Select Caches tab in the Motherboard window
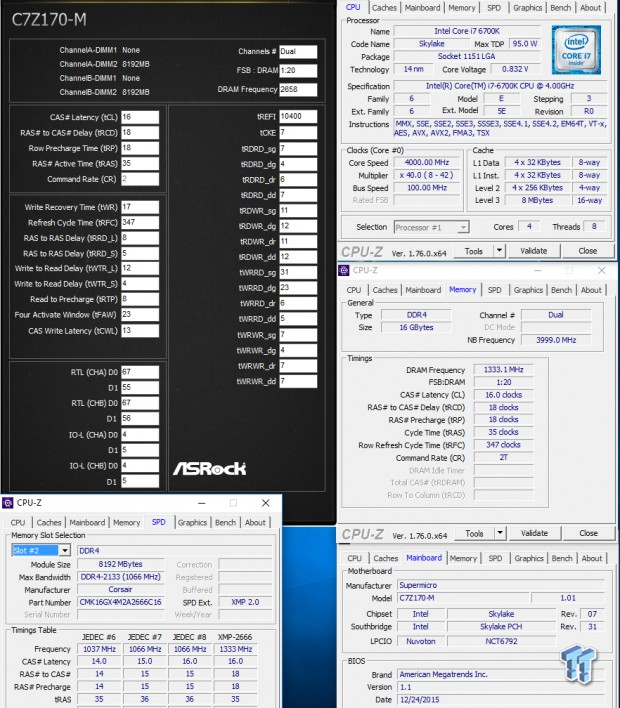620x708 pixels. coord(386,559)
